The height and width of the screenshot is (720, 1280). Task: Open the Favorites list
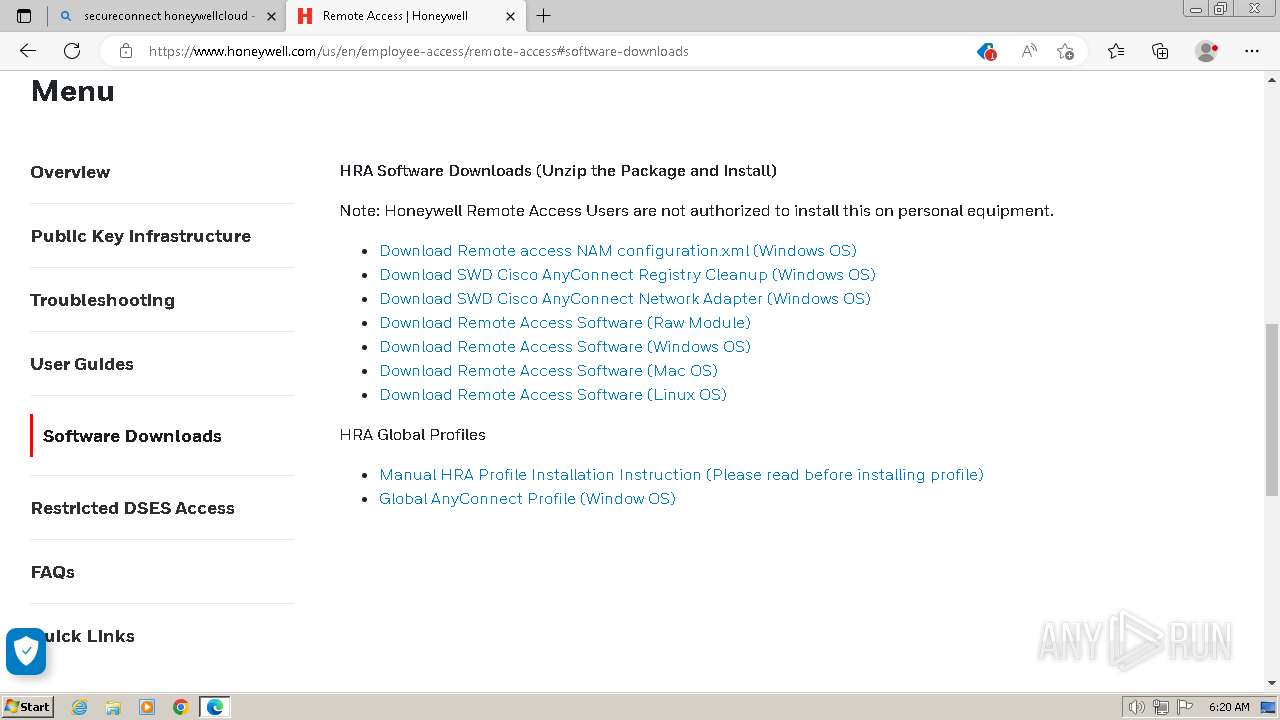tap(1116, 51)
